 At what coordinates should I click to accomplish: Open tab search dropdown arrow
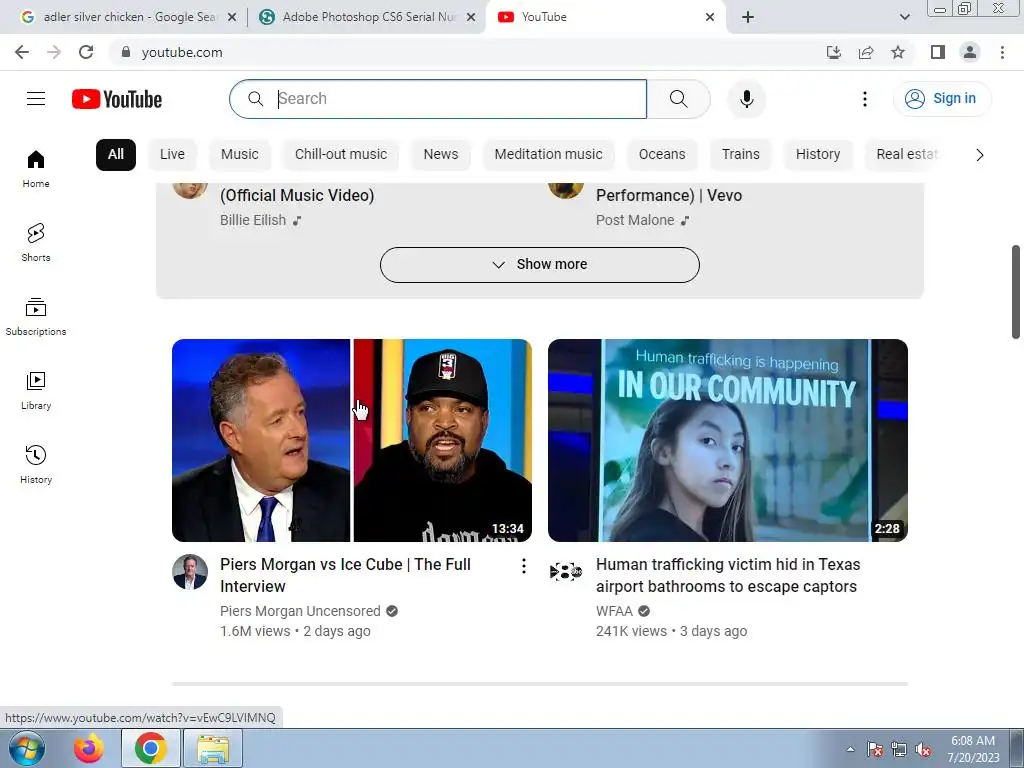904,17
